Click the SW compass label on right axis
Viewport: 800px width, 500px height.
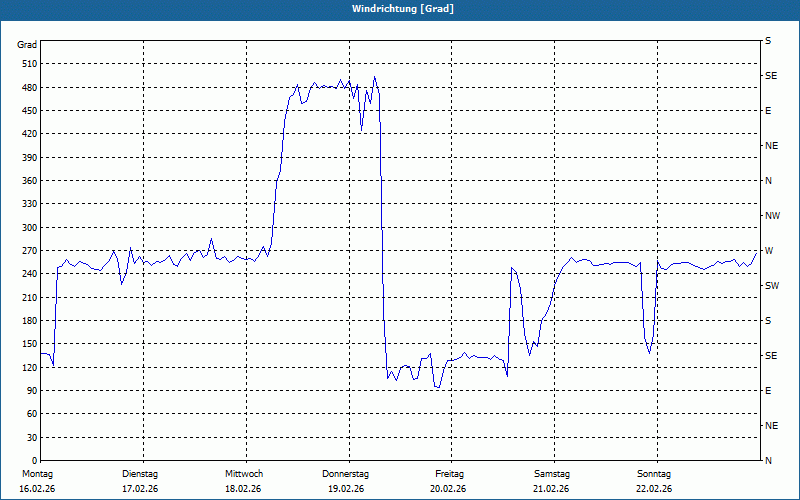pos(772,286)
